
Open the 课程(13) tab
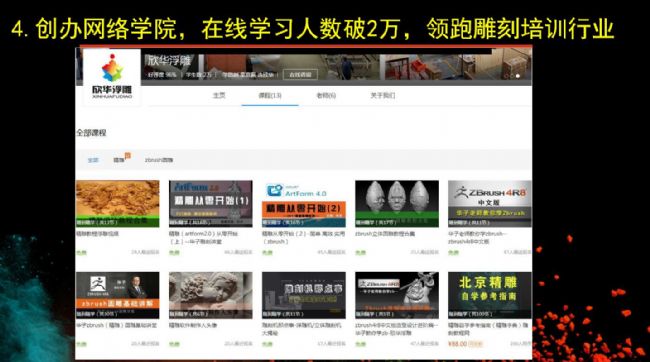(270, 95)
